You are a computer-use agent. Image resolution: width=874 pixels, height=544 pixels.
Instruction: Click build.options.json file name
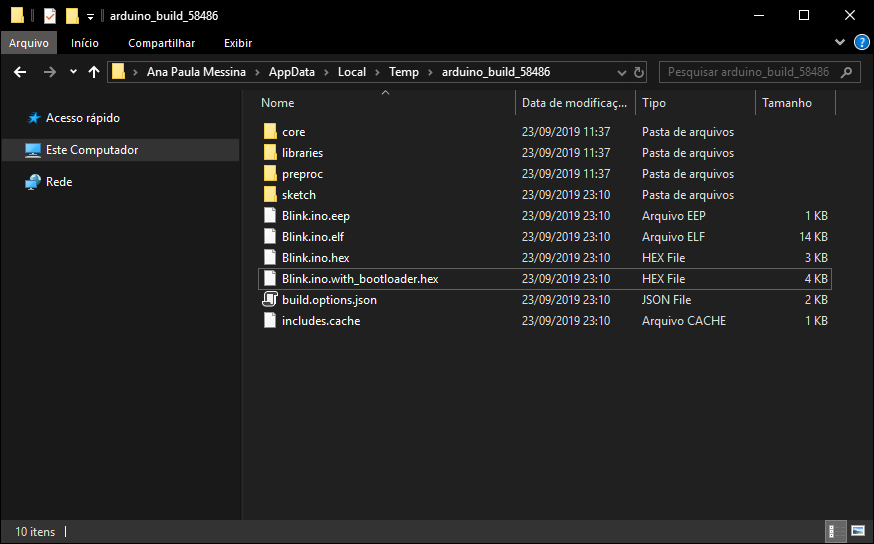click(329, 300)
